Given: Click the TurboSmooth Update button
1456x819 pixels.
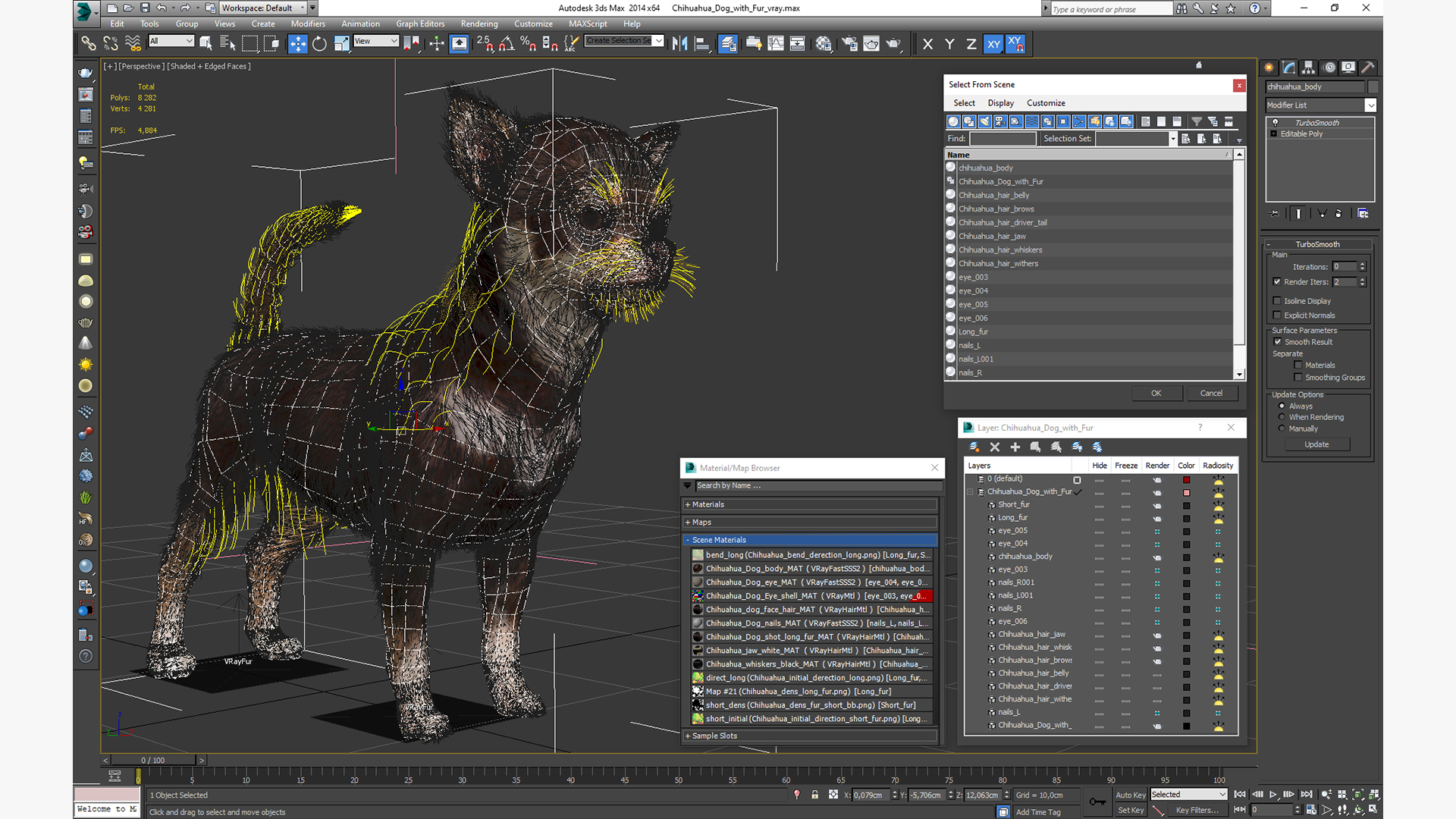Looking at the screenshot, I should tap(1316, 444).
